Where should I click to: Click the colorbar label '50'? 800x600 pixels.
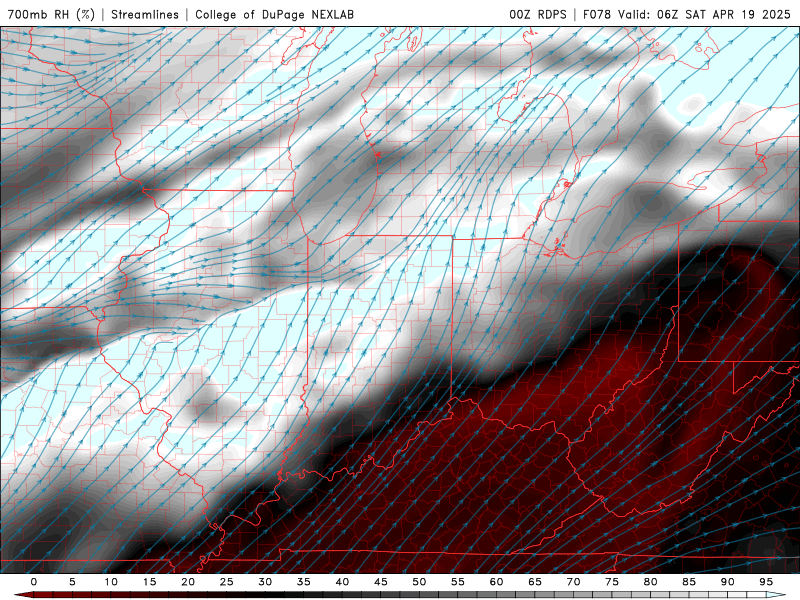(x=419, y=582)
